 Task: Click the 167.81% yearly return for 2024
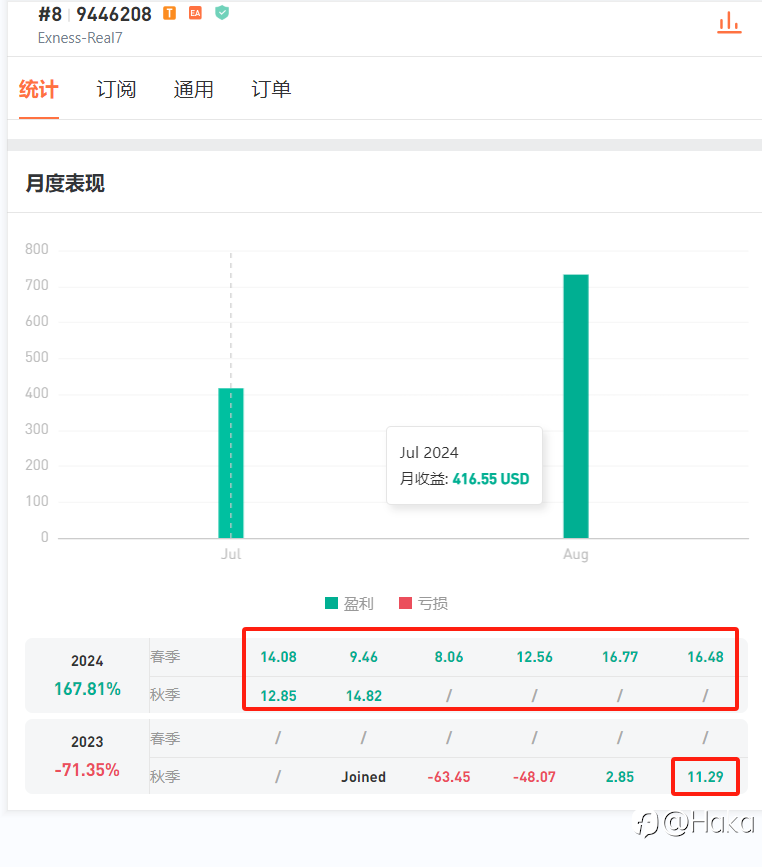[87, 689]
